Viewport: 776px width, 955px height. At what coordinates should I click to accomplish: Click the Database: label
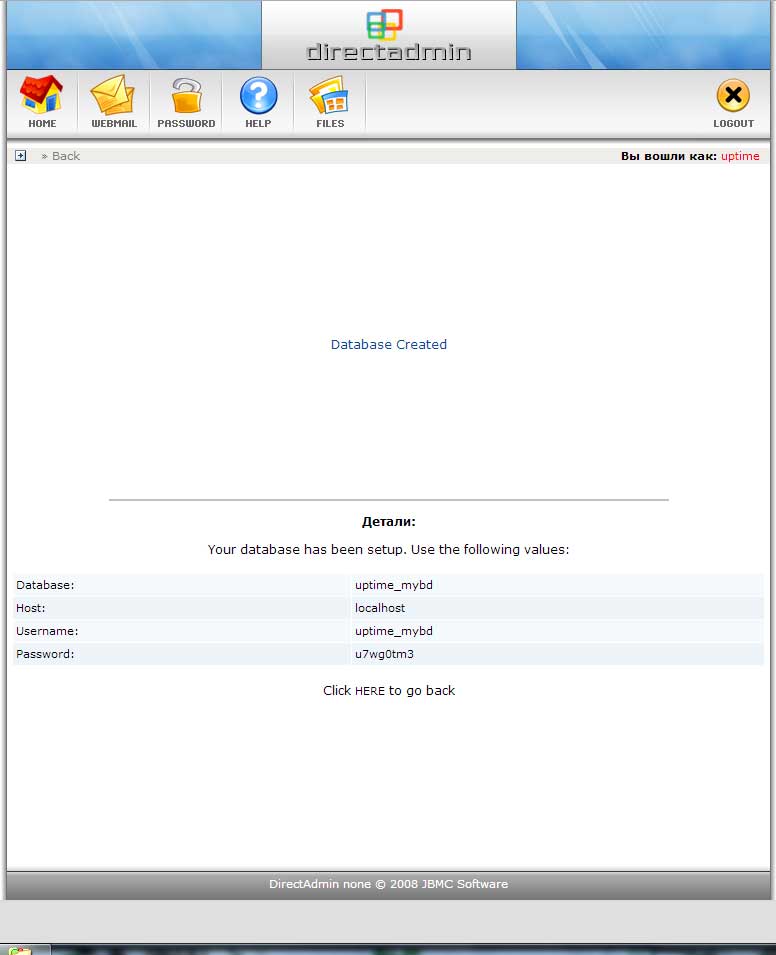[45, 585]
